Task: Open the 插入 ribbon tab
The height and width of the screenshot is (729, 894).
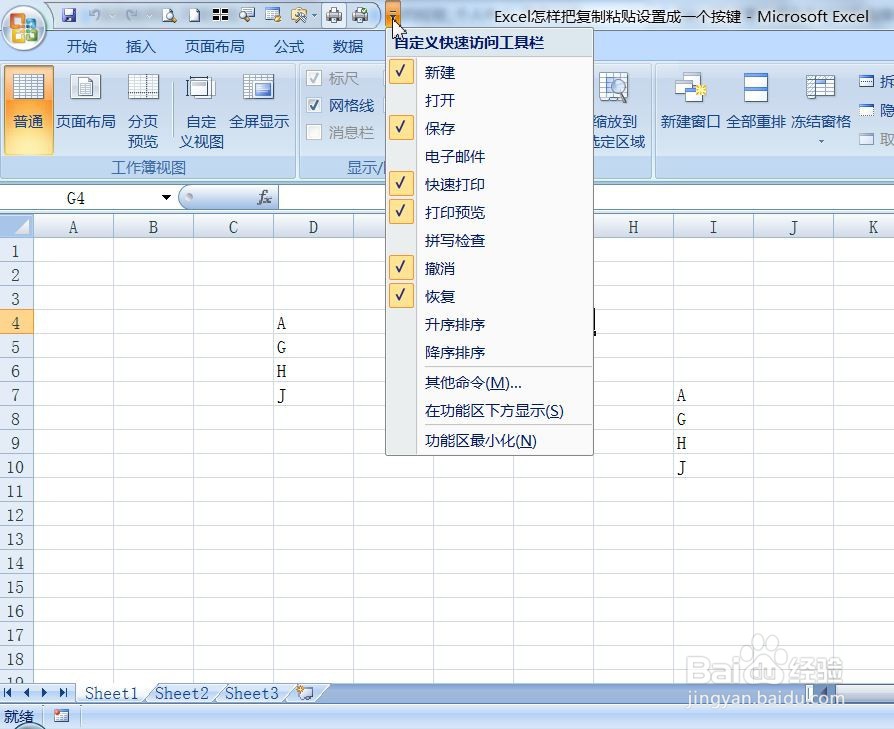Action: [140, 46]
